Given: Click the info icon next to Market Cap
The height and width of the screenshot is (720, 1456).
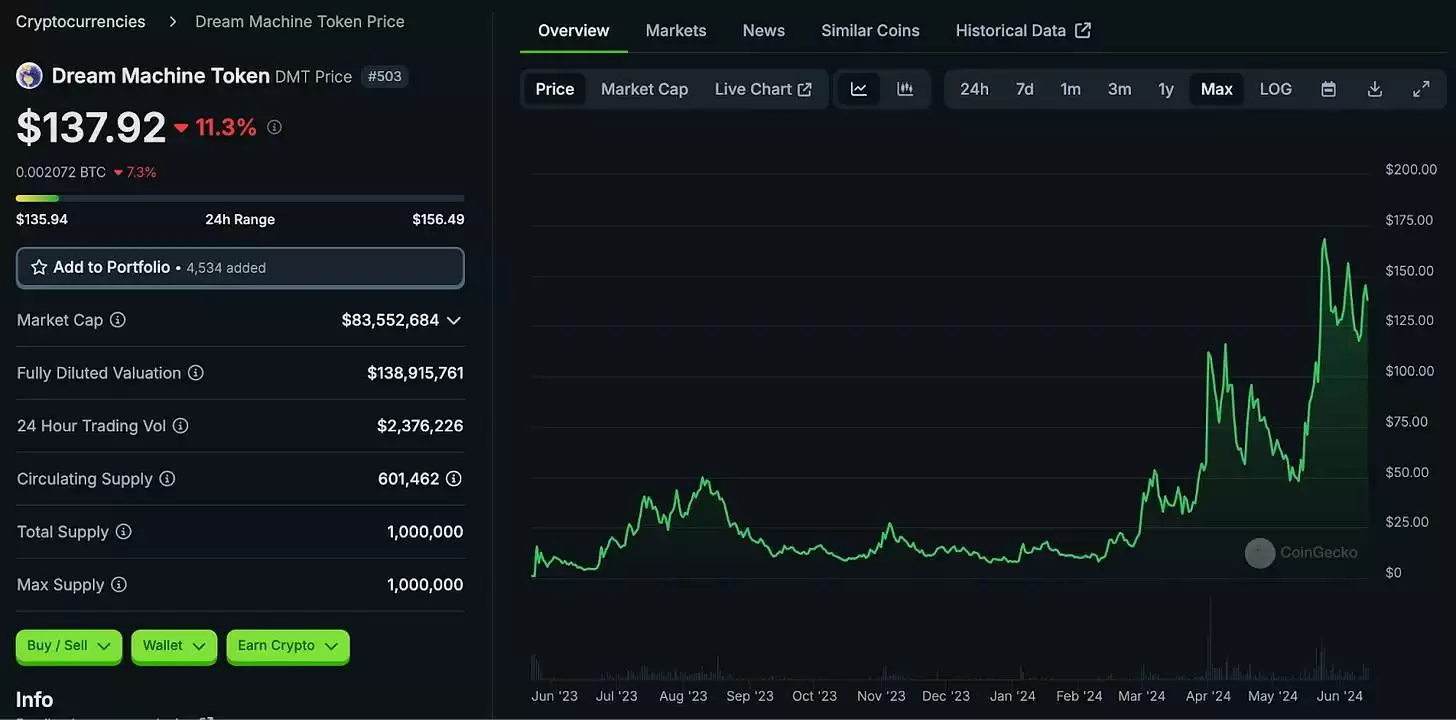Looking at the screenshot, I should [118, 320].
